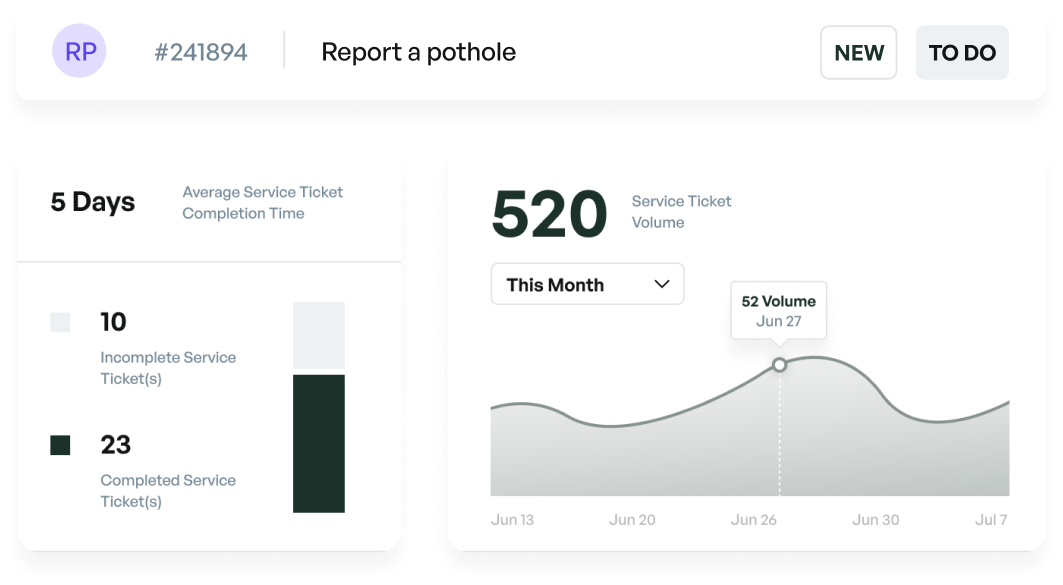The width and height of the screenshot is (1063, 585).
Task: Select the Jun 13 axis label
Action: click(x=513, y=520)
